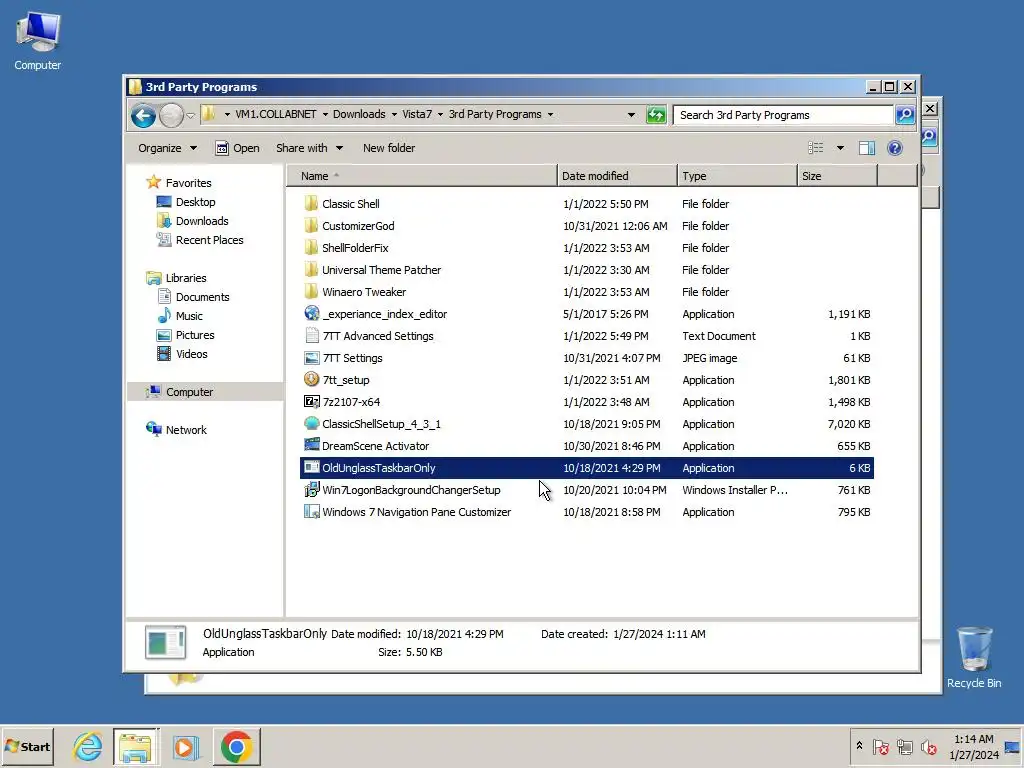The width and height of the screenshot is (1024, 768).
Task: Sort by the Date modified column header
Action: point(617,176)
